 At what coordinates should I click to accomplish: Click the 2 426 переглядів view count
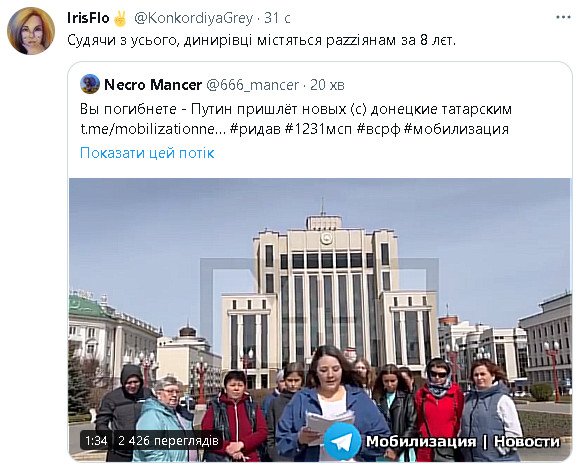click(x=168, y=441)
